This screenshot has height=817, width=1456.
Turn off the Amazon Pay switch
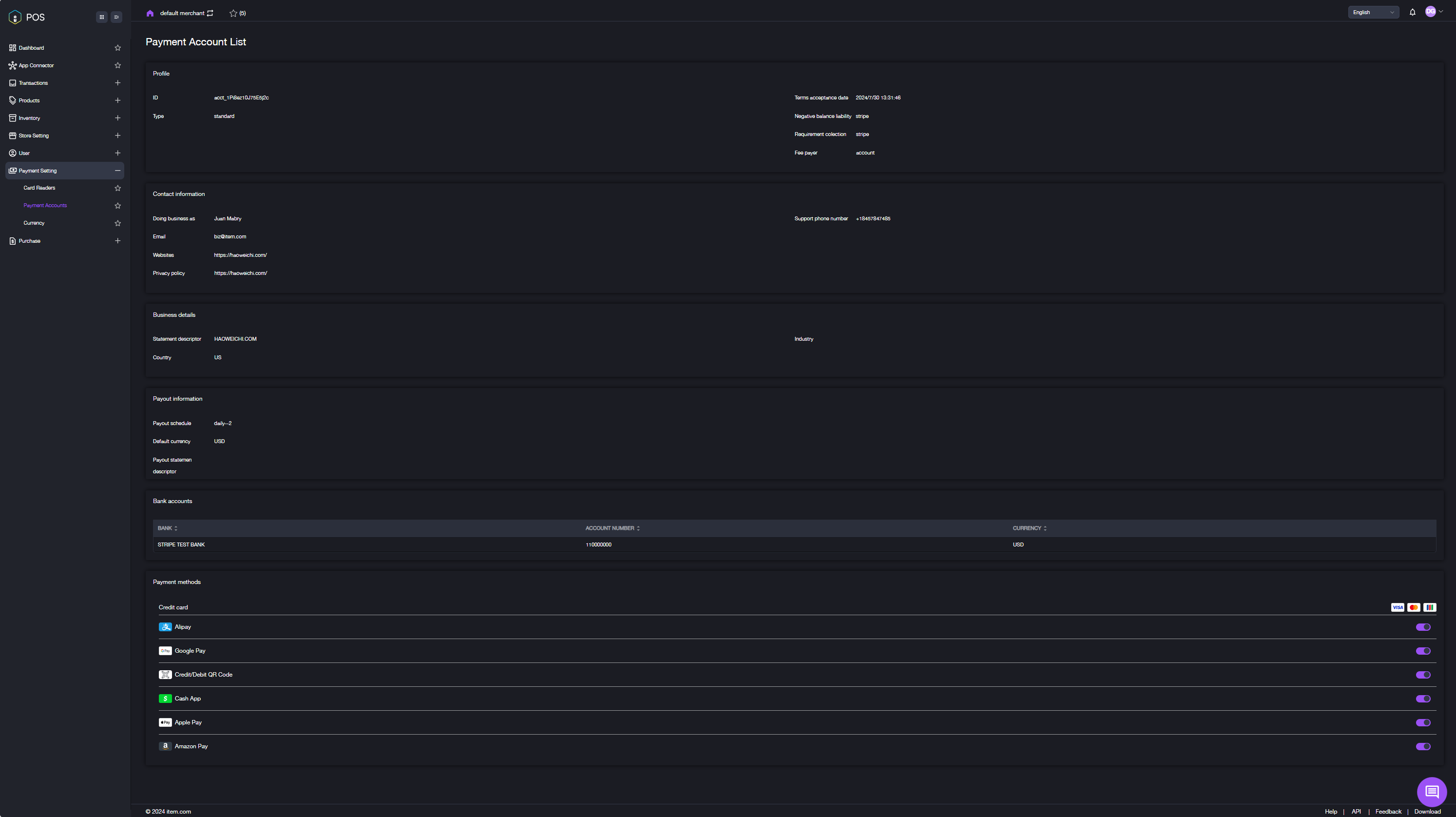(1423, 746)
